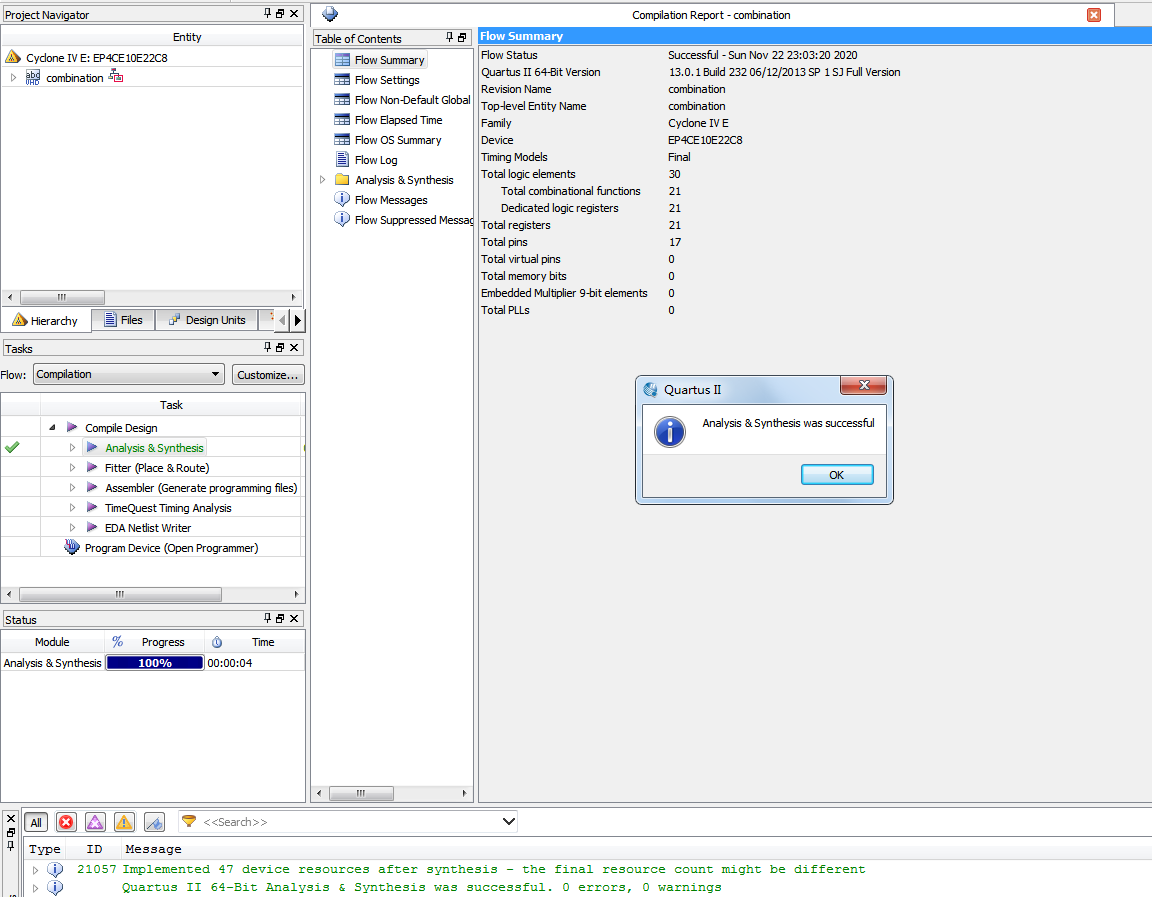Float the Table of Contents pane
This screenshot has width=1152, height=897.
point(462,37)
